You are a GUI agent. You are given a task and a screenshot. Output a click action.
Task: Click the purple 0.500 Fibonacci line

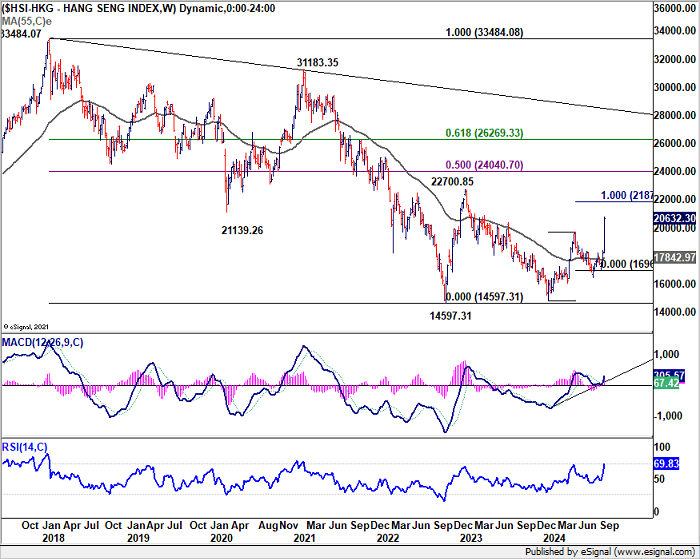pyautogui.click(x=350, y=171)
